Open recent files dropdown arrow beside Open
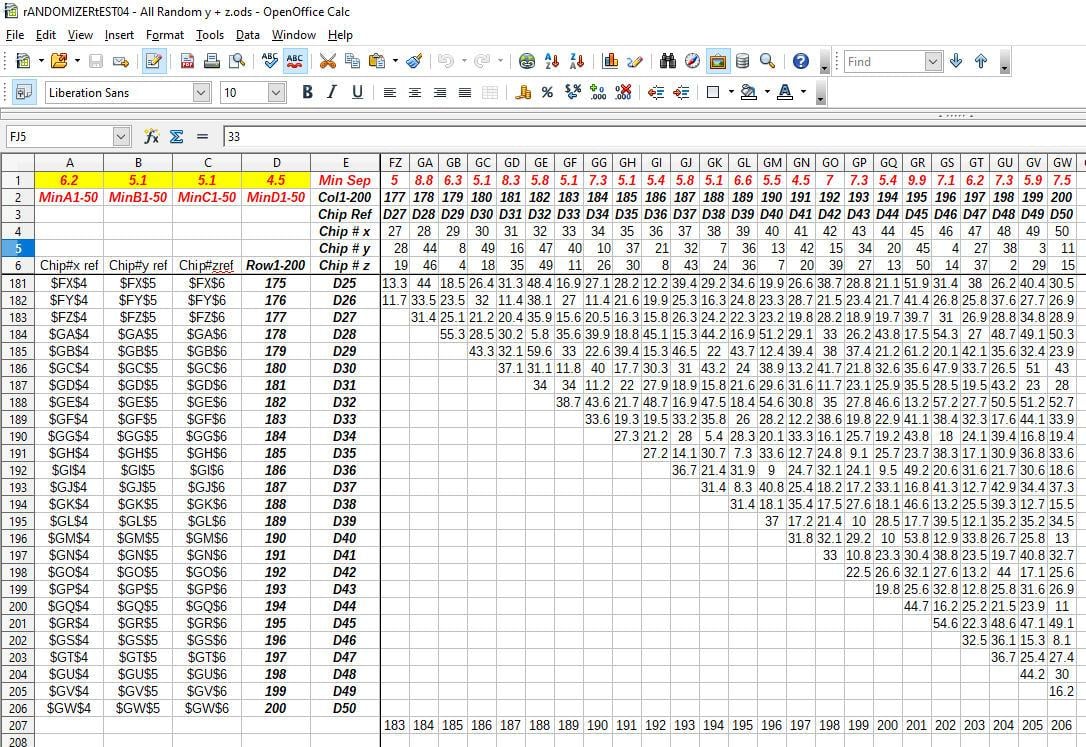 point(77,61)
